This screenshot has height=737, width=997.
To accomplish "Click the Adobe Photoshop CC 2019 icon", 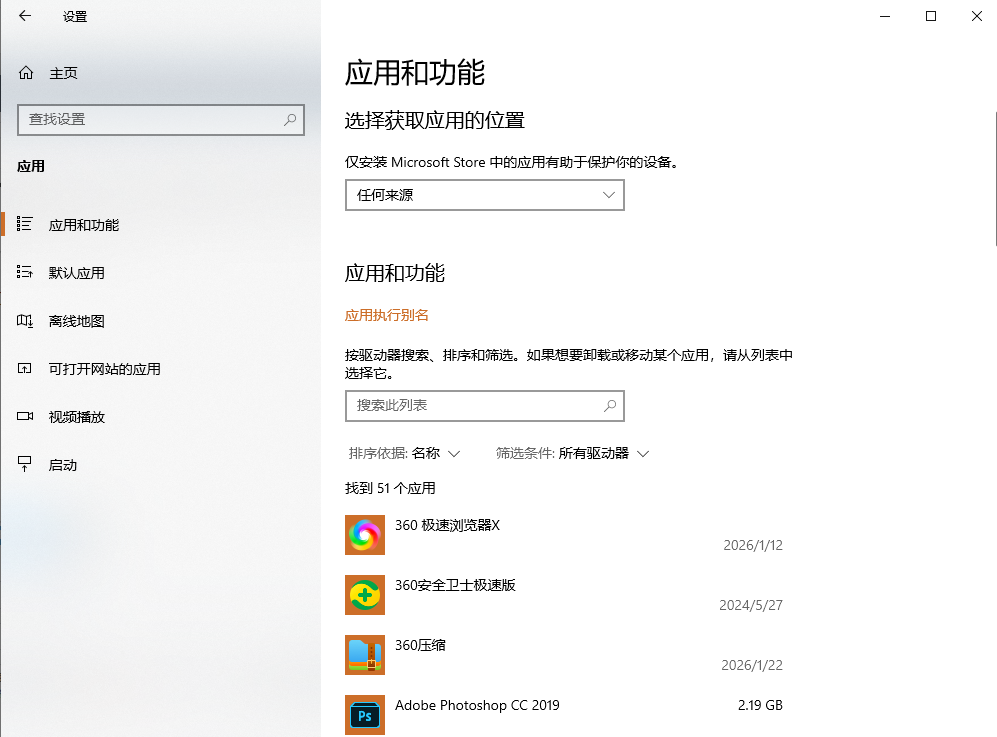I will coord(365,715).
